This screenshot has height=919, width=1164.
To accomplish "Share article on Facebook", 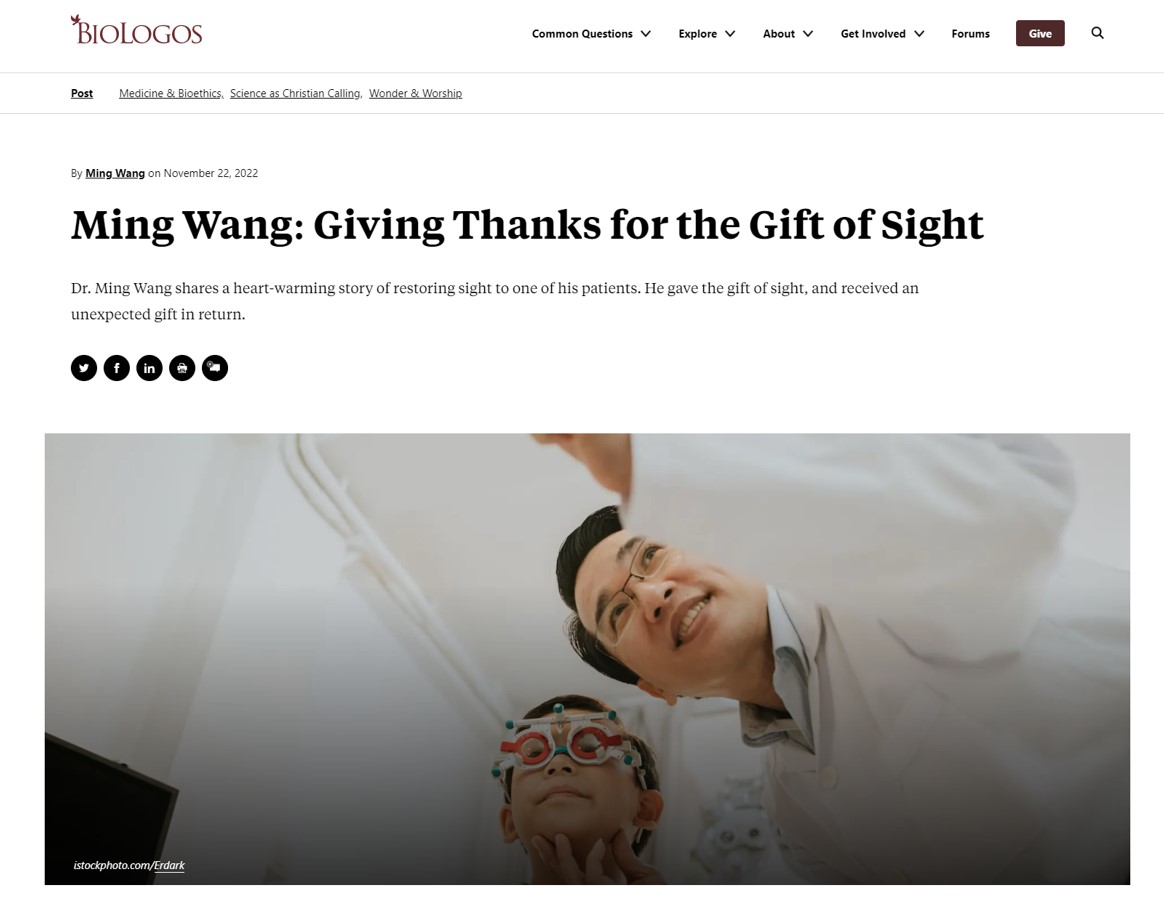I will tap(117, 368).
